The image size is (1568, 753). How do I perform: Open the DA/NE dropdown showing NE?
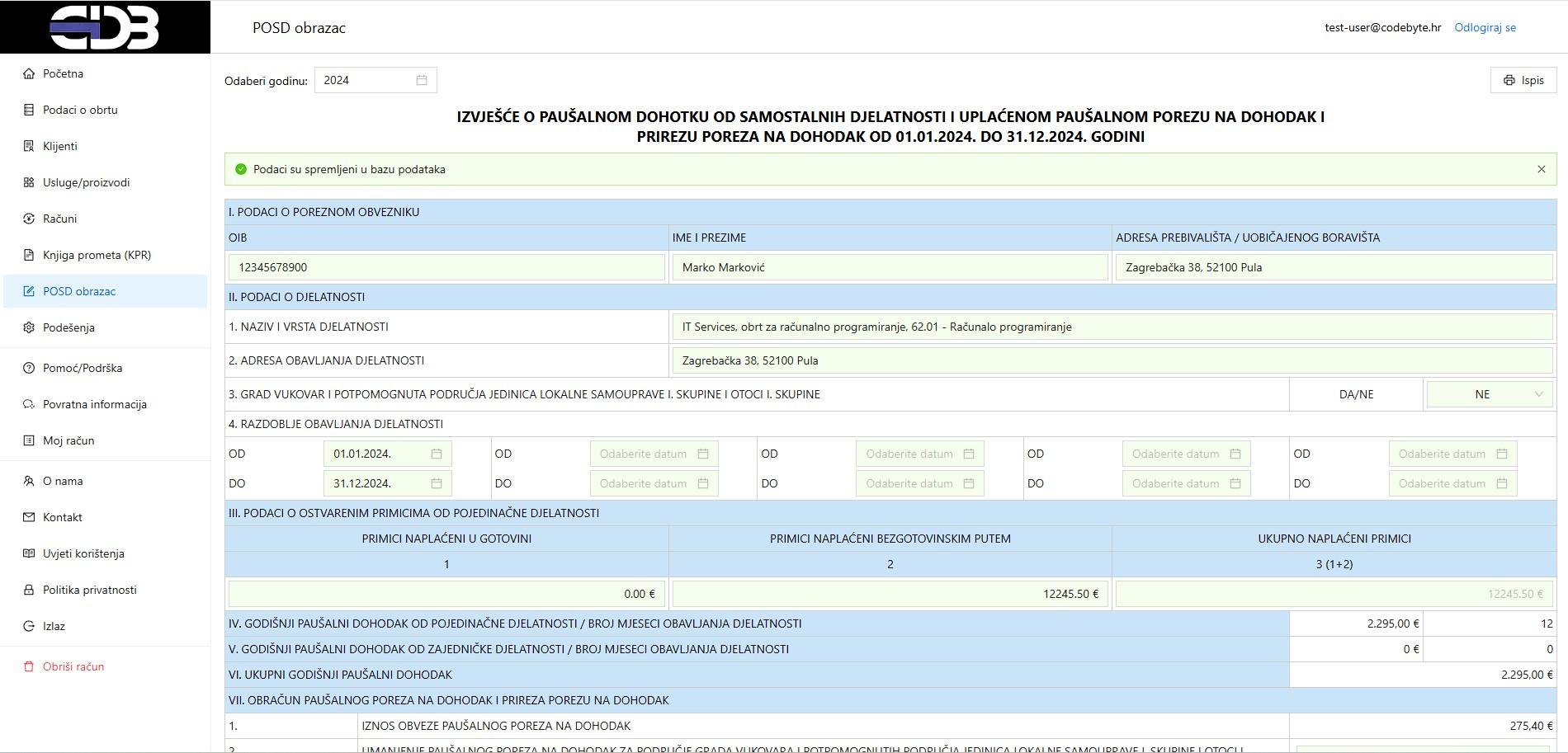click(x=1490, y=394)
